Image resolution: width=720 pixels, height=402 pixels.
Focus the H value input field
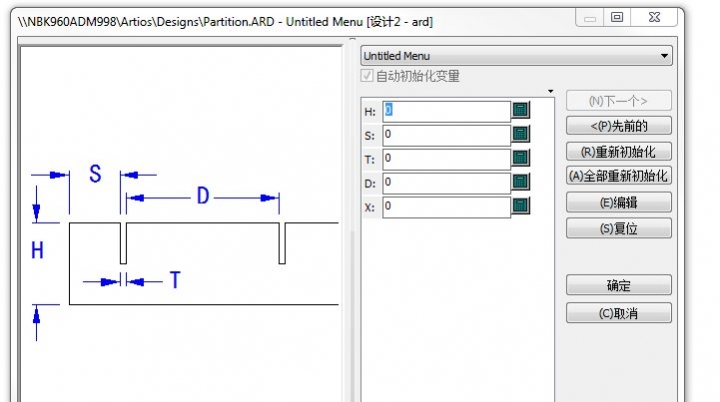446,110
